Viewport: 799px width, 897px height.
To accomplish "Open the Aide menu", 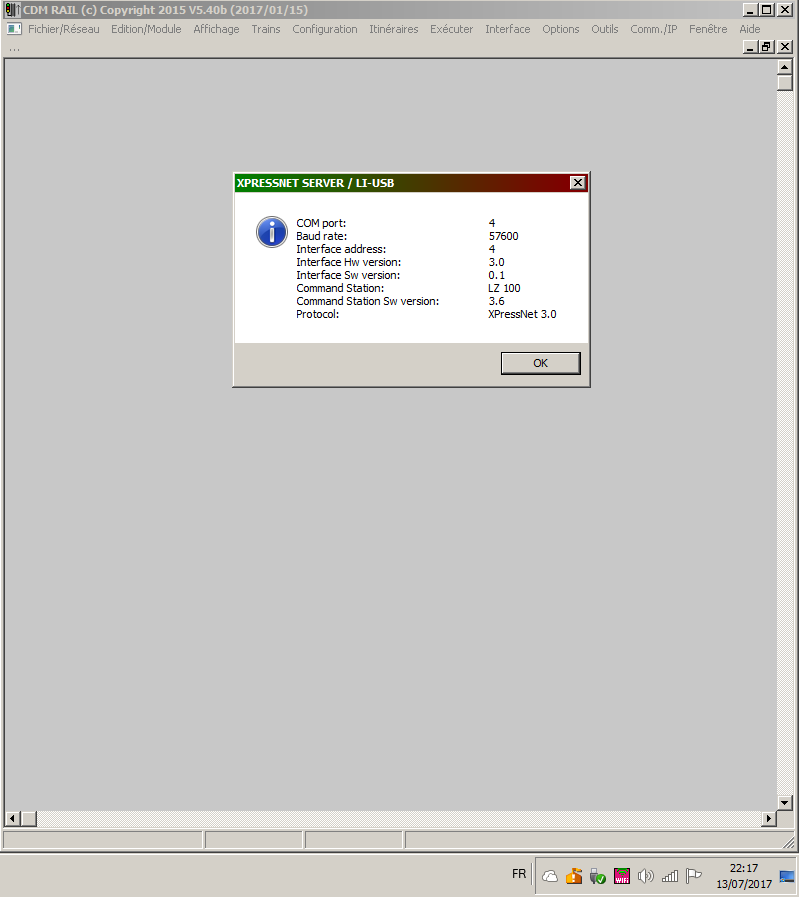I will tap(750, 29).
